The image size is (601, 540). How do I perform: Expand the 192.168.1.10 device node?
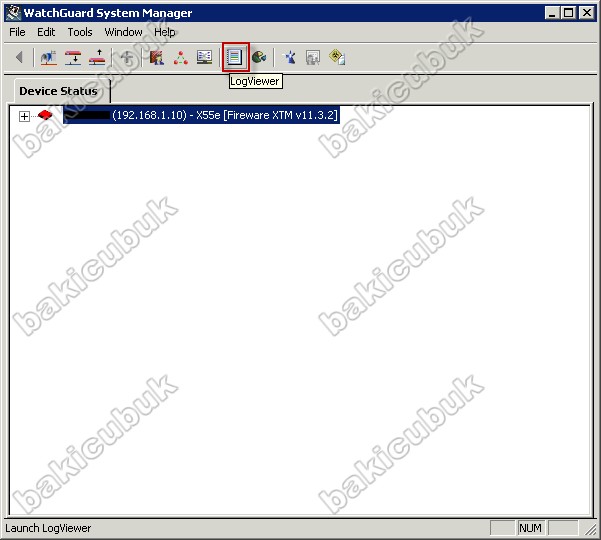[24, 116]
